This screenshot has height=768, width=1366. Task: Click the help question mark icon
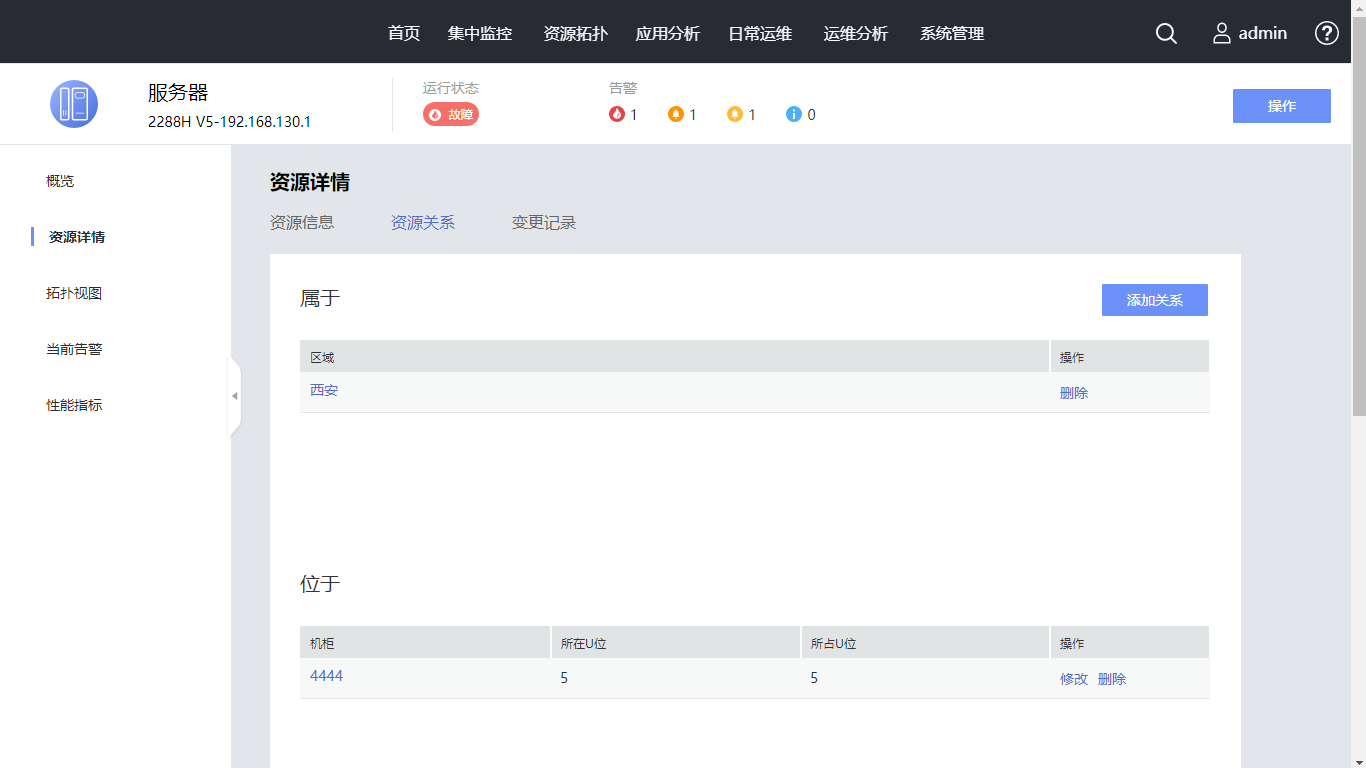(x=1326, y=33)
